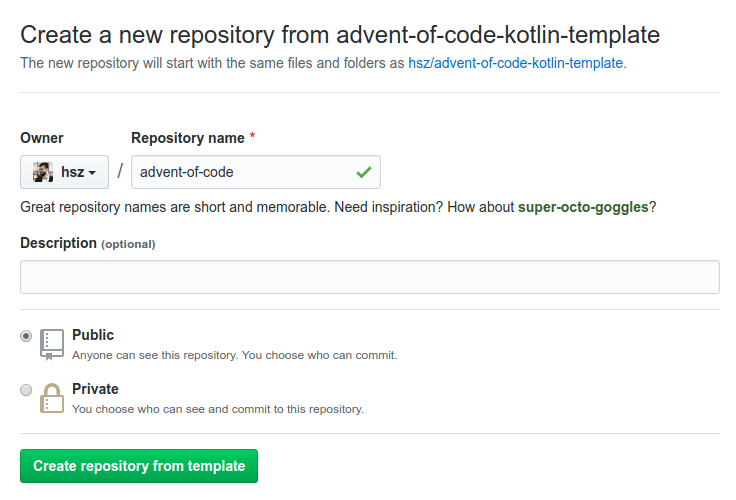Open the hsz/advent-of-code-kotlin-template link
Viewport: 736px width, 500px height.
pos(515,63)
